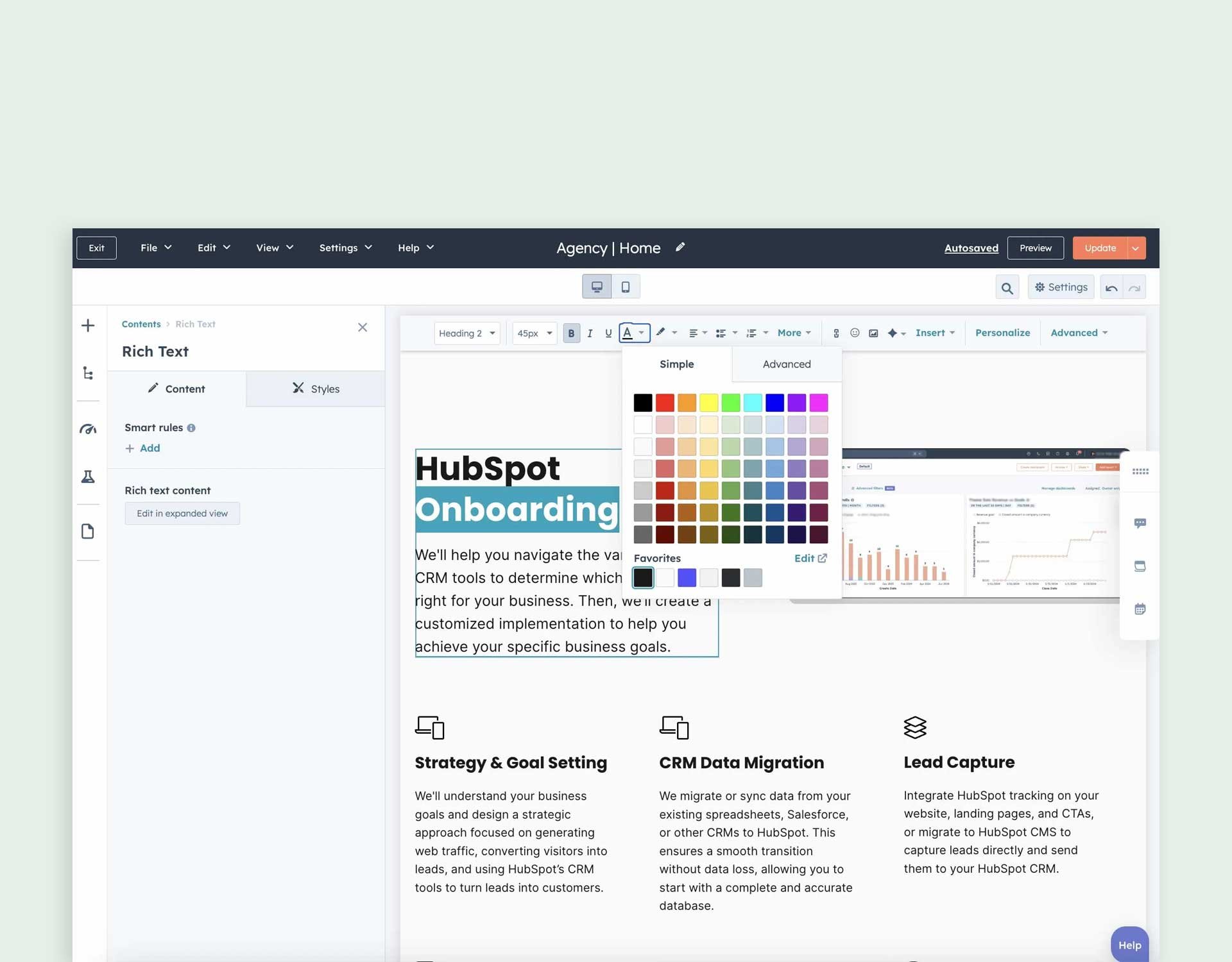
Task: Select the Advanced color picker tab
Action: click(787, 364)
